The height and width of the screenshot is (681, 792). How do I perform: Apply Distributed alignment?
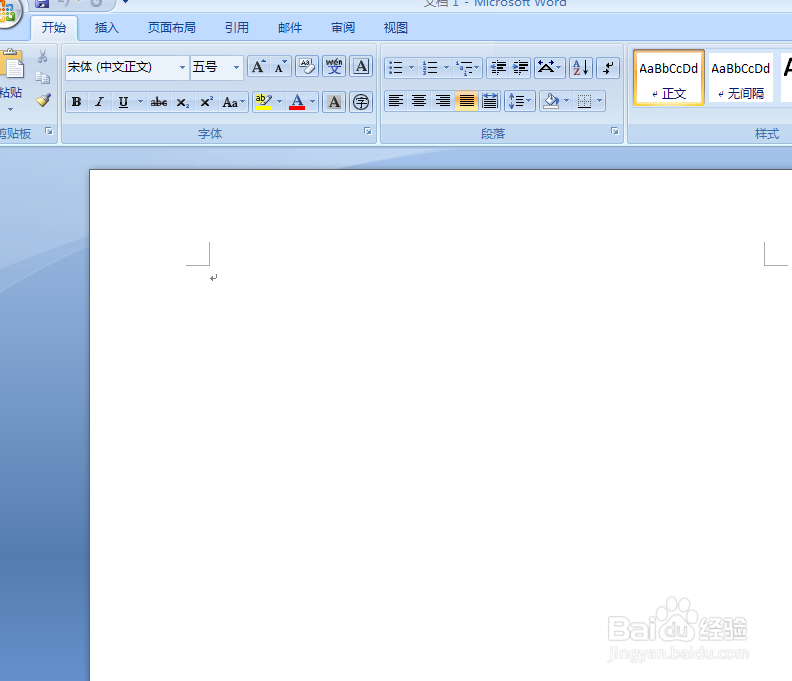[490, 101]
